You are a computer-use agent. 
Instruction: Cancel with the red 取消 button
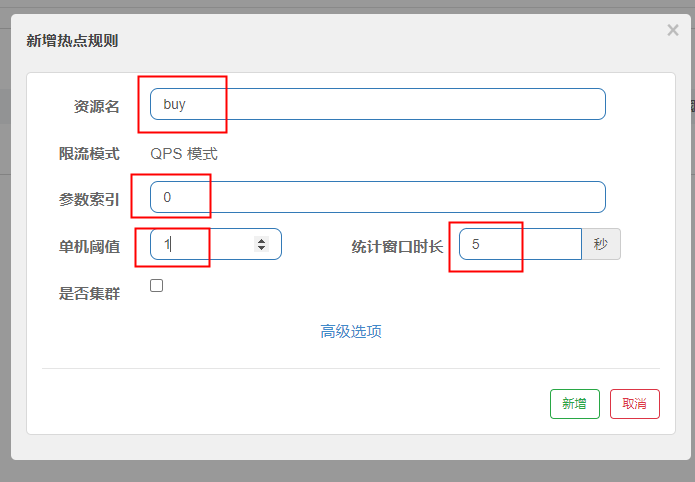click(x=634, y=404)
